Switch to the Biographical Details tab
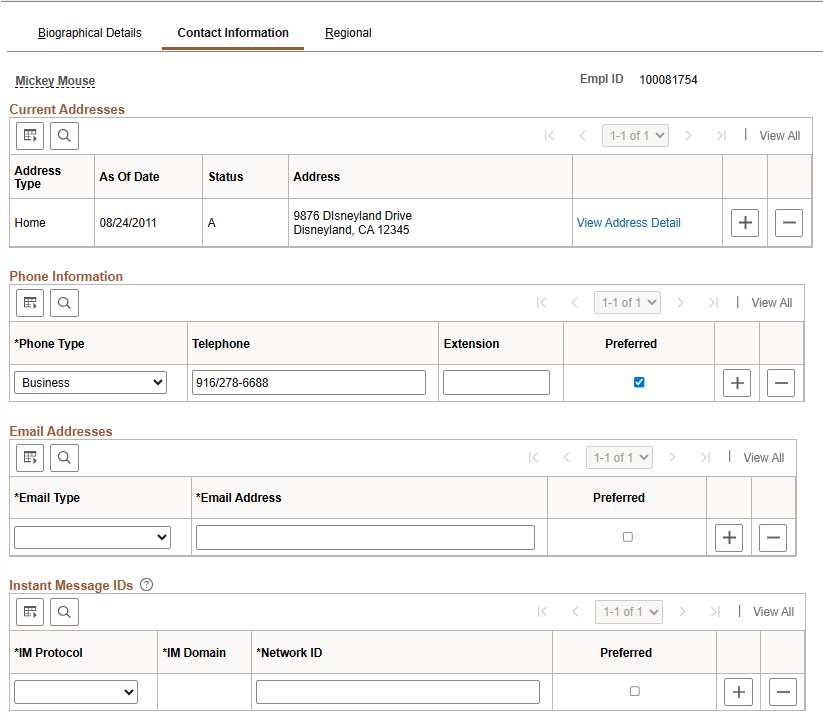823x716 pixels. pyautogui.click(x=90, y=33)
